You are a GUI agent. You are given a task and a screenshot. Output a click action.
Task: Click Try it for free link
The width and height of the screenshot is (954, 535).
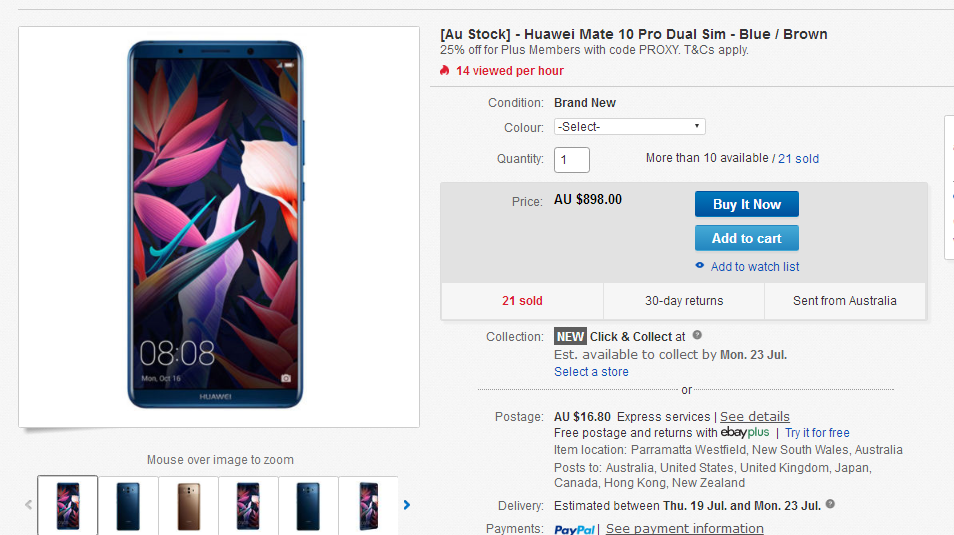(817, 433)
